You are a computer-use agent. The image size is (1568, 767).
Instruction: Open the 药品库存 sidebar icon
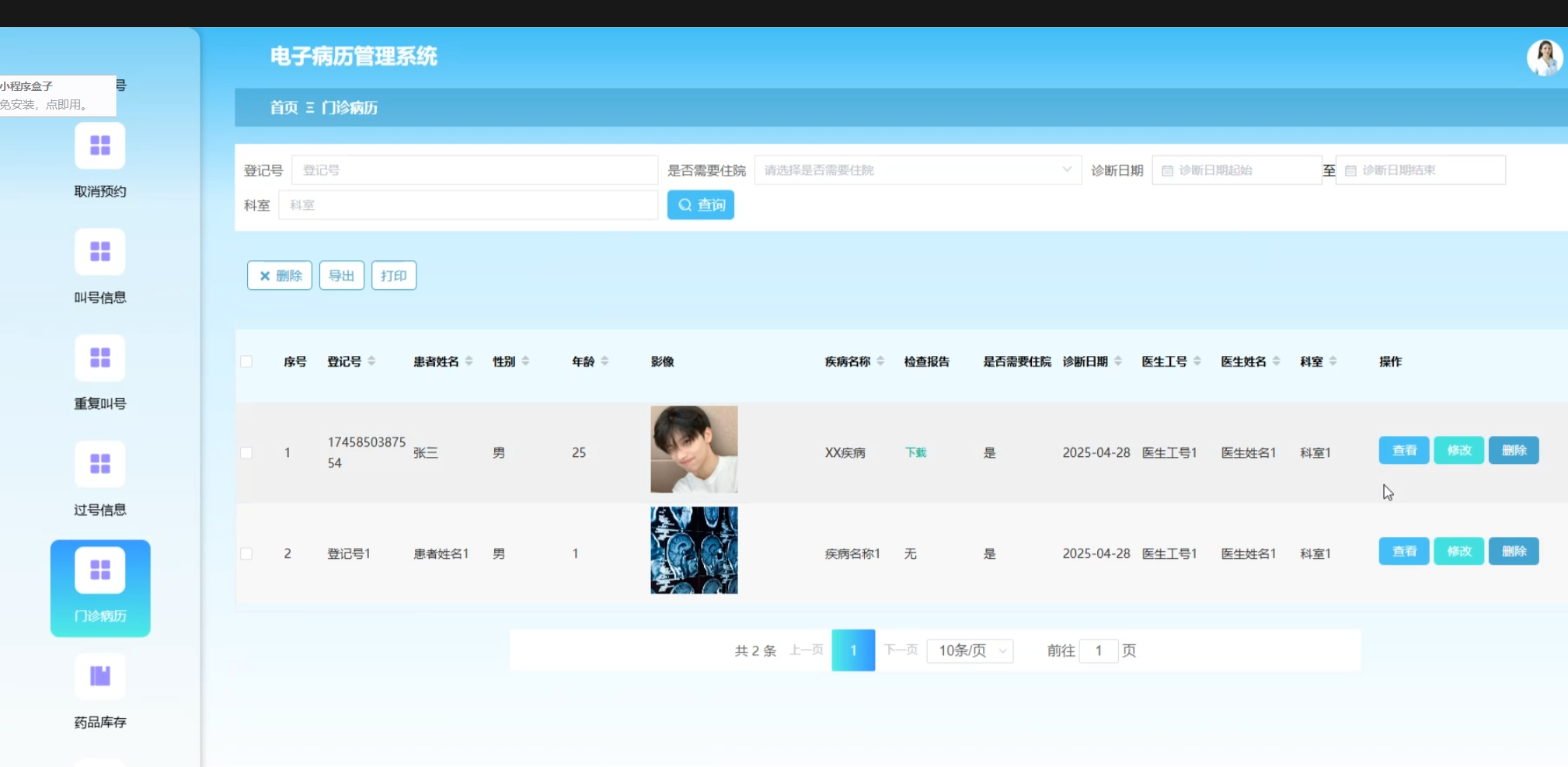pyautogui.click(x=99, y=676)
